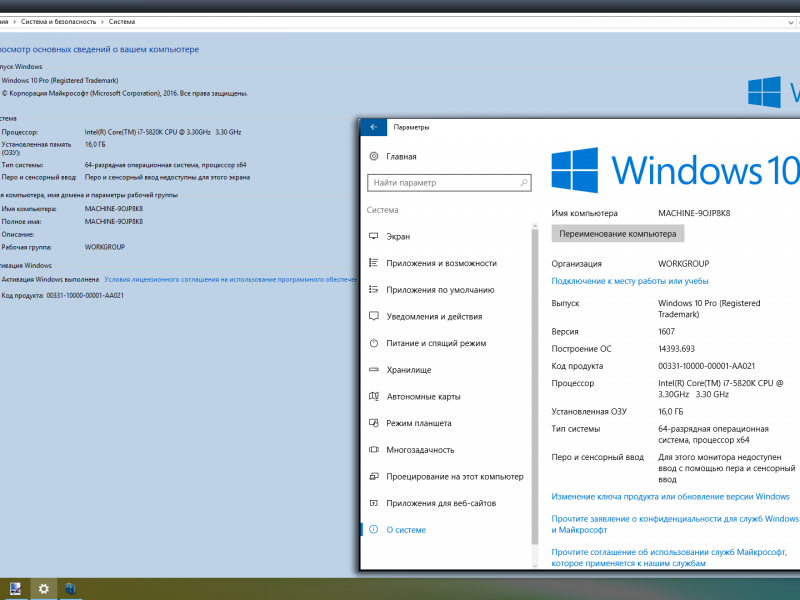Click the 16,0 ГБ value in Settings
Viewport: 800px width, 600px height.
[670, 412]
